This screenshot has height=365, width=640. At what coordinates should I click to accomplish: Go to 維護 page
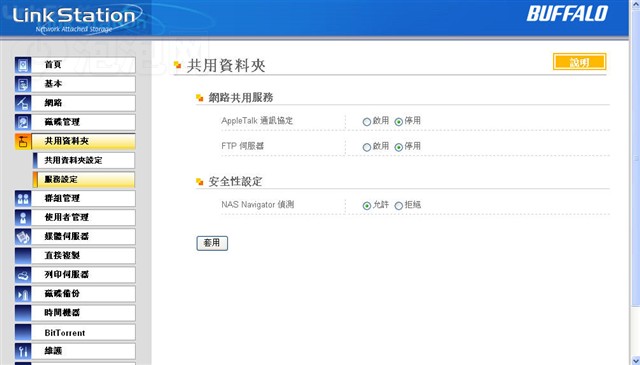pos(83,351)
